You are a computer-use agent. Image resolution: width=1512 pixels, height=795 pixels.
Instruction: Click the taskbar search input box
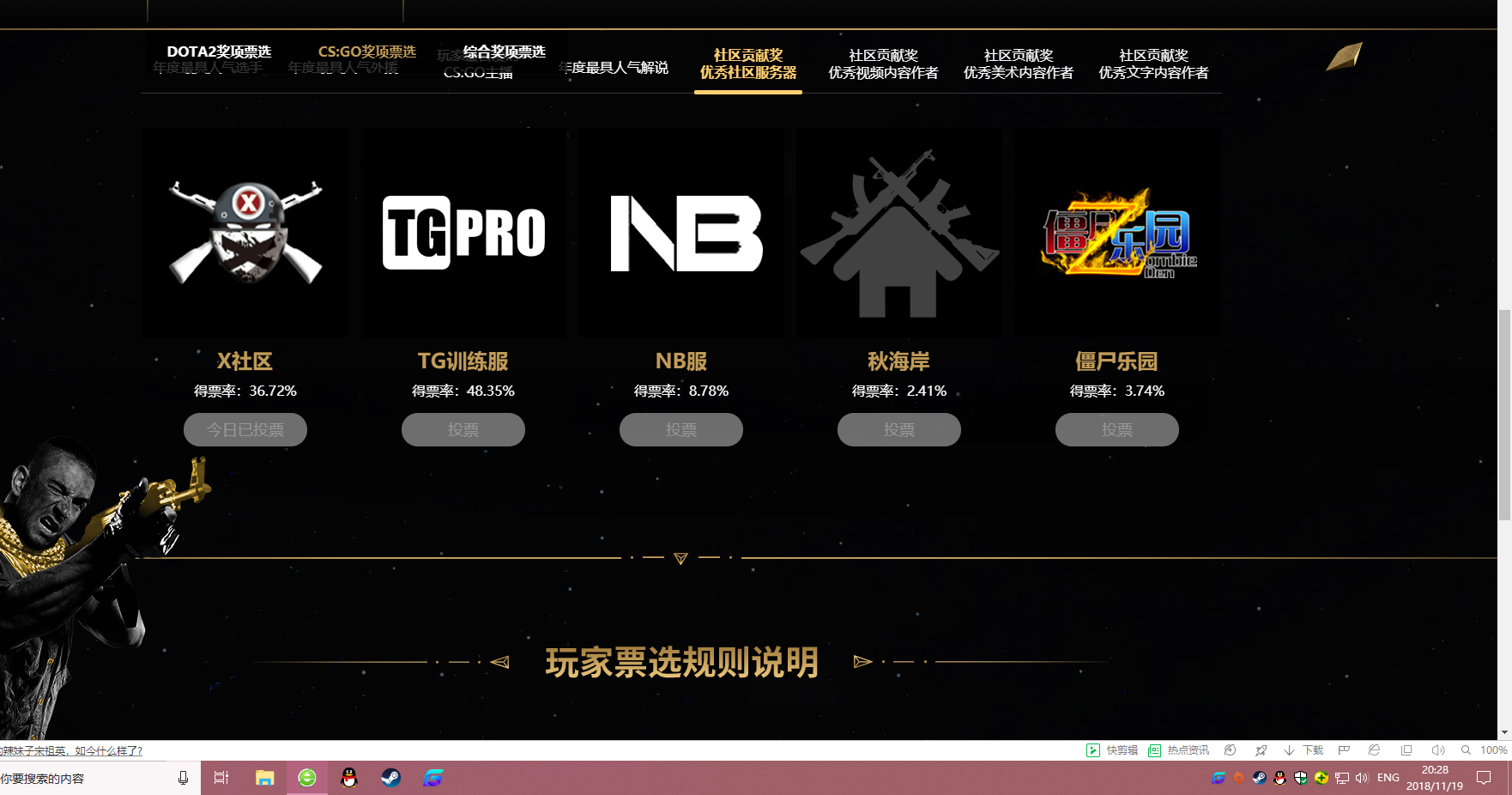[86, 778]
